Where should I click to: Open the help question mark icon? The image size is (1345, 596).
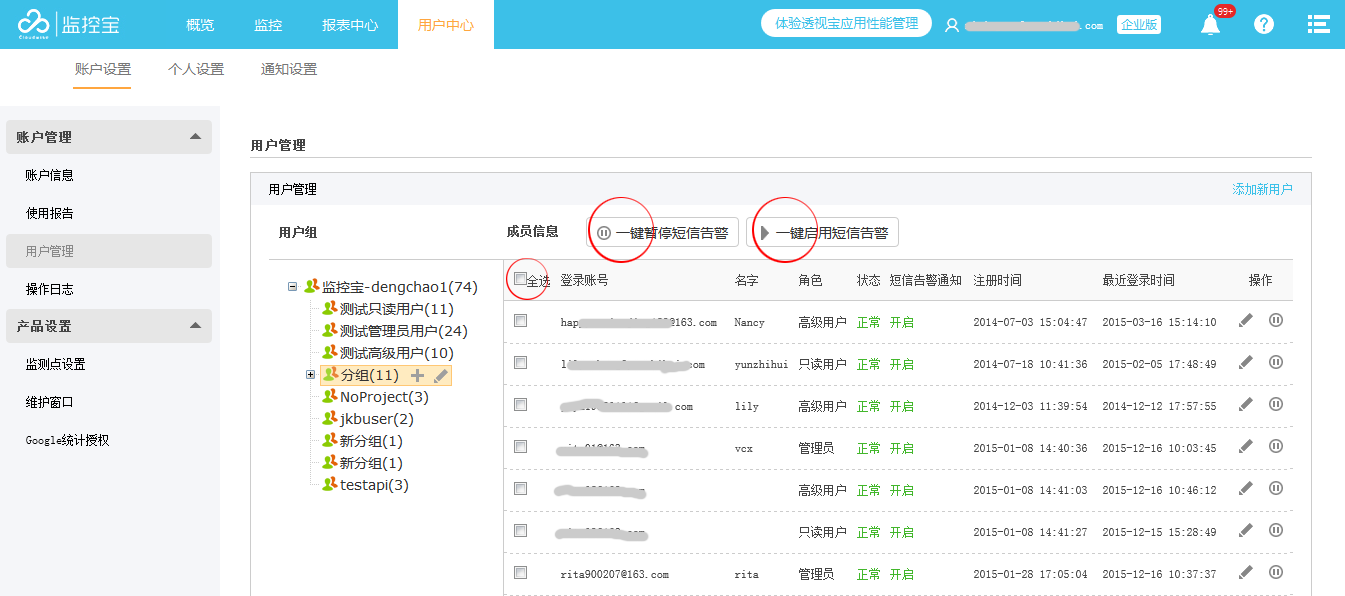point(1264,25)
